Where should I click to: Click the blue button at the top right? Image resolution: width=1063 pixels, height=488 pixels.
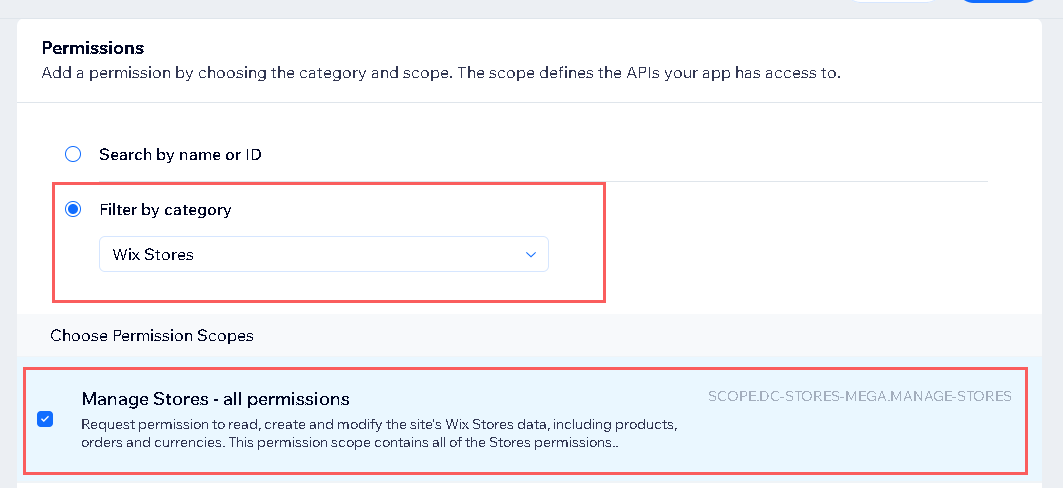click(1000, 3)
